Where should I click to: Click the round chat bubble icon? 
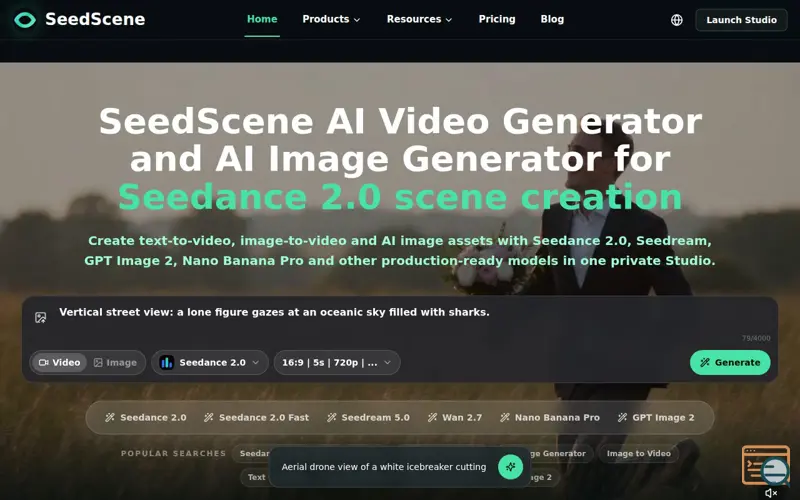pyautogui.click(x=775, y=470)
